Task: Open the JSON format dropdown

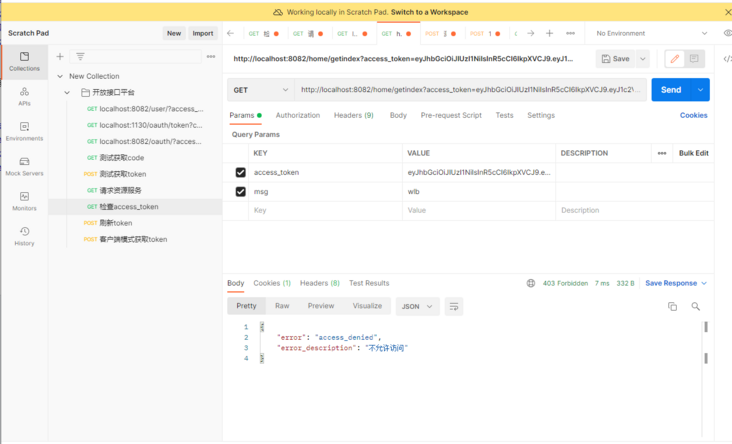Action: (417, 307)
